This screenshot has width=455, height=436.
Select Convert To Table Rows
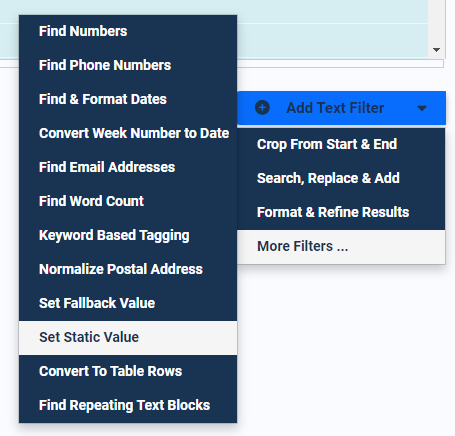tap(128, 371)
